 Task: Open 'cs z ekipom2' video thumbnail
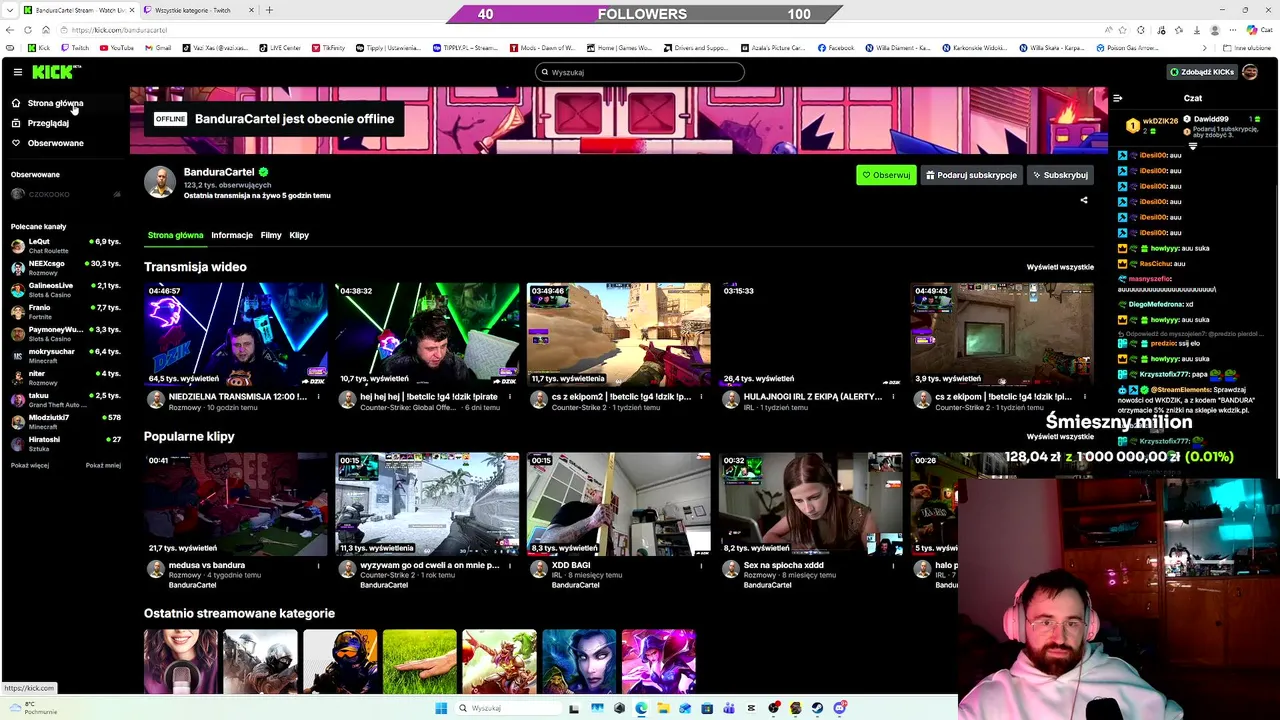[x=619, y=334]
